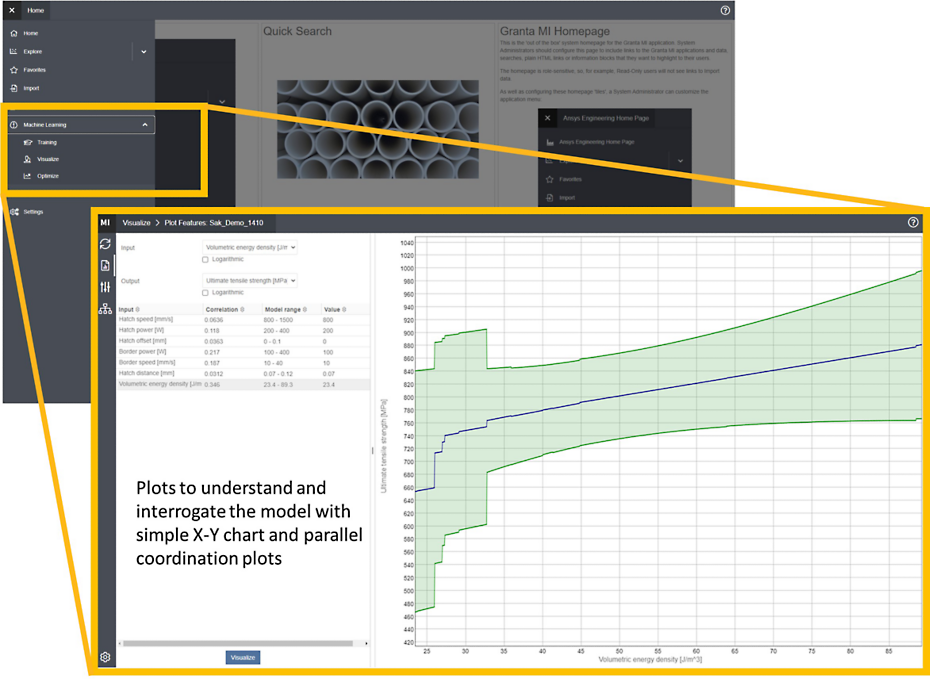Go to Visualize breadcrumb link
The height and width of the screenshot is (679, 930).
click(136, 223)
